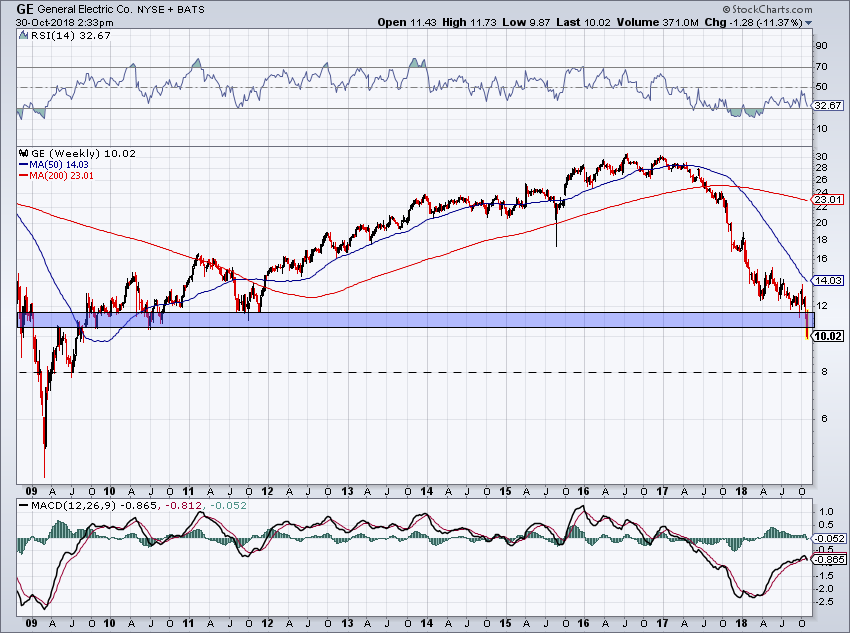Click the GE (Weekly) 10.02 legend text

[x=83, y=153]
